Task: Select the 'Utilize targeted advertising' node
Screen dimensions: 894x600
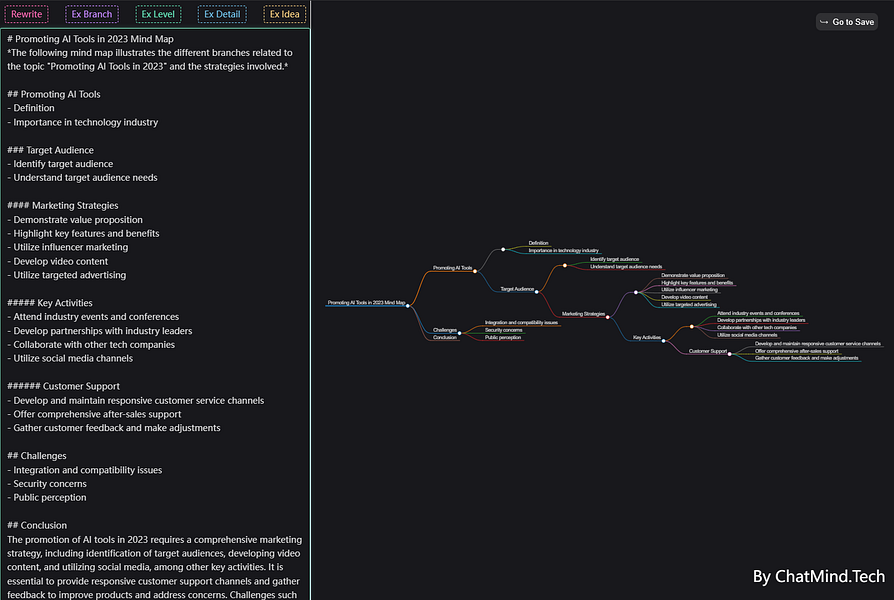Action: click(x=688, y=304)
